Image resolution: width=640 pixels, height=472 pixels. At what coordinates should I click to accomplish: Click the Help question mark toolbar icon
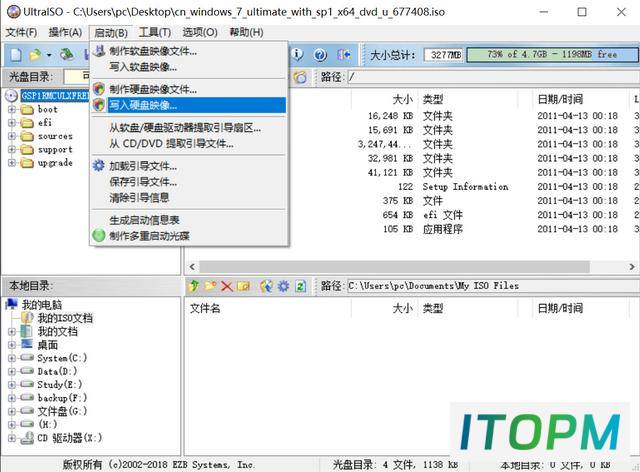tap(320, 55)
